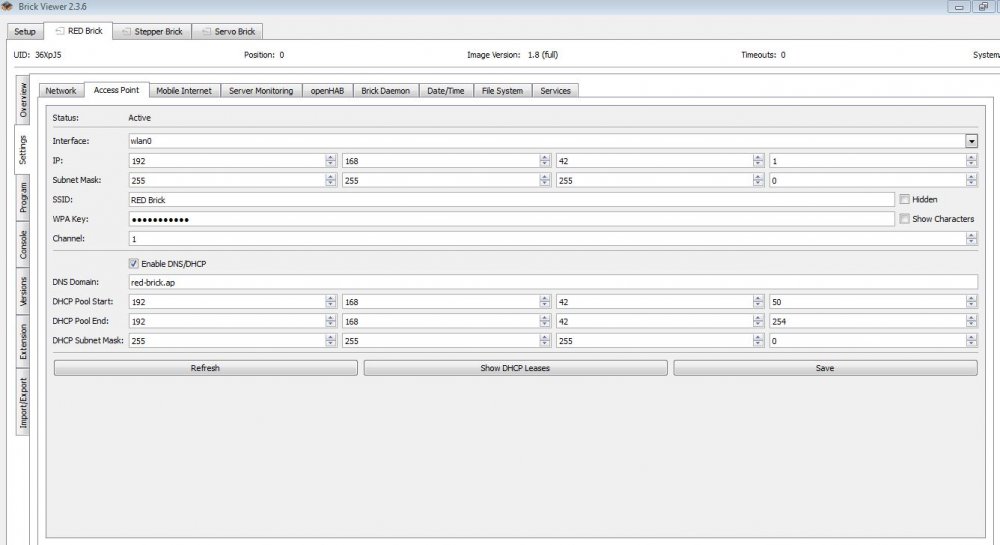Click the Stepper Brick tab icon
Viewport: 1000px width, 545px height.
click(x=127, y=32)
